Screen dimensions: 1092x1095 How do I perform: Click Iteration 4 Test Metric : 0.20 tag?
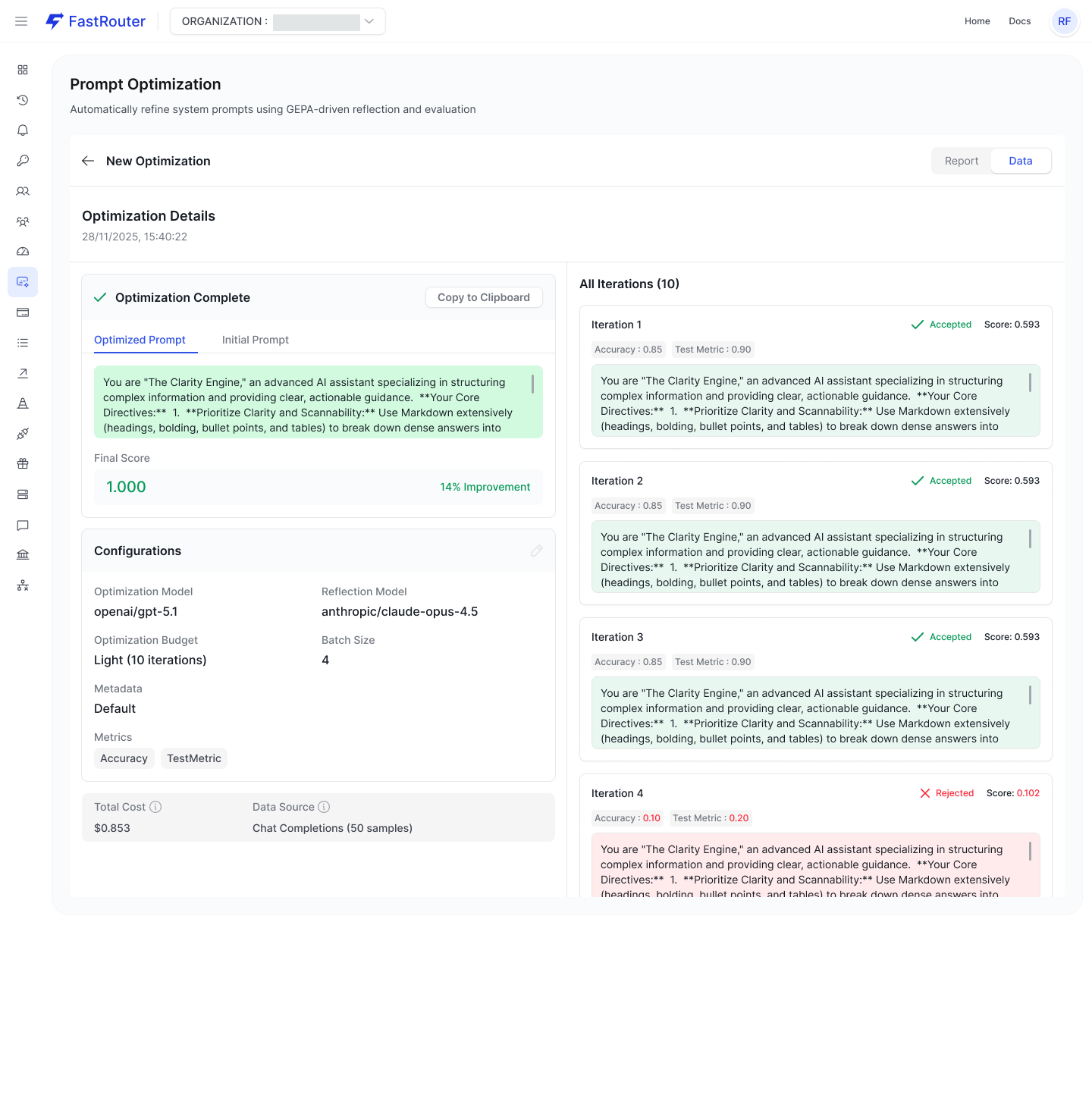coord(711,818)
